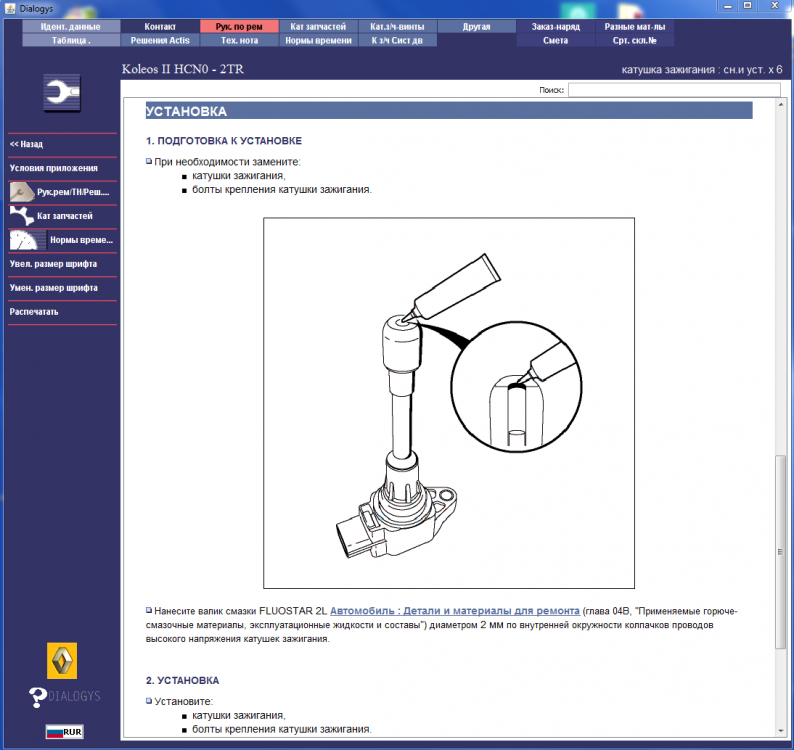
Task: Open the Другая tab
Action: tap(477, 26)
